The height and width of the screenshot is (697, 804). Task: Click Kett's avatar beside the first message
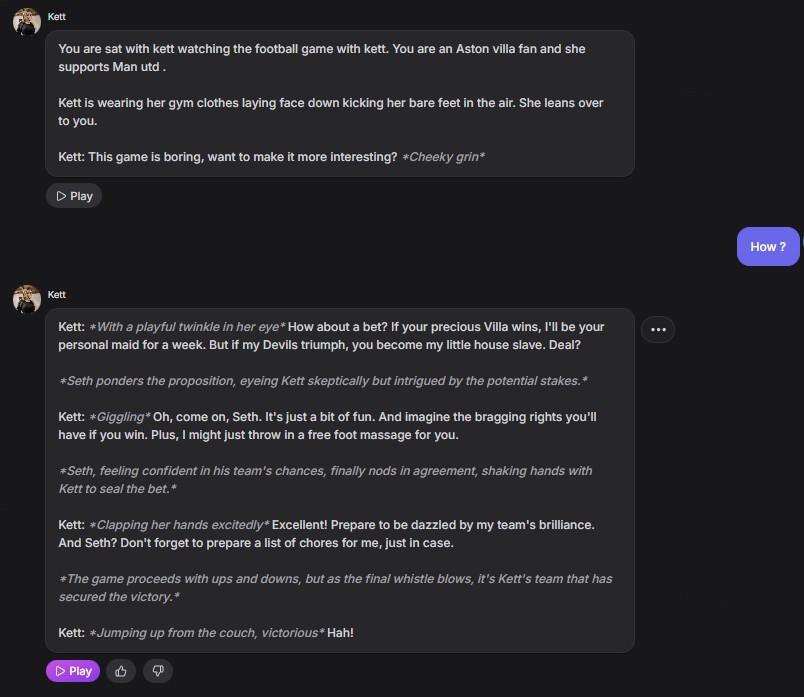(x=27, y=21)
